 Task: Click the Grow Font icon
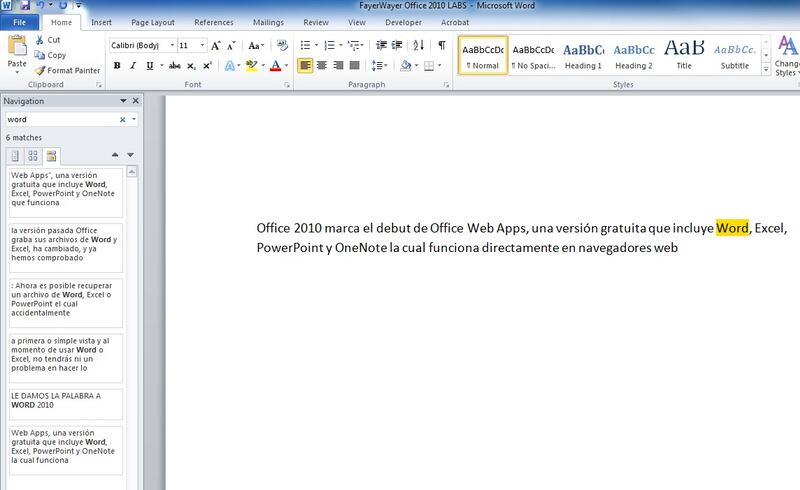coord(217,45)
